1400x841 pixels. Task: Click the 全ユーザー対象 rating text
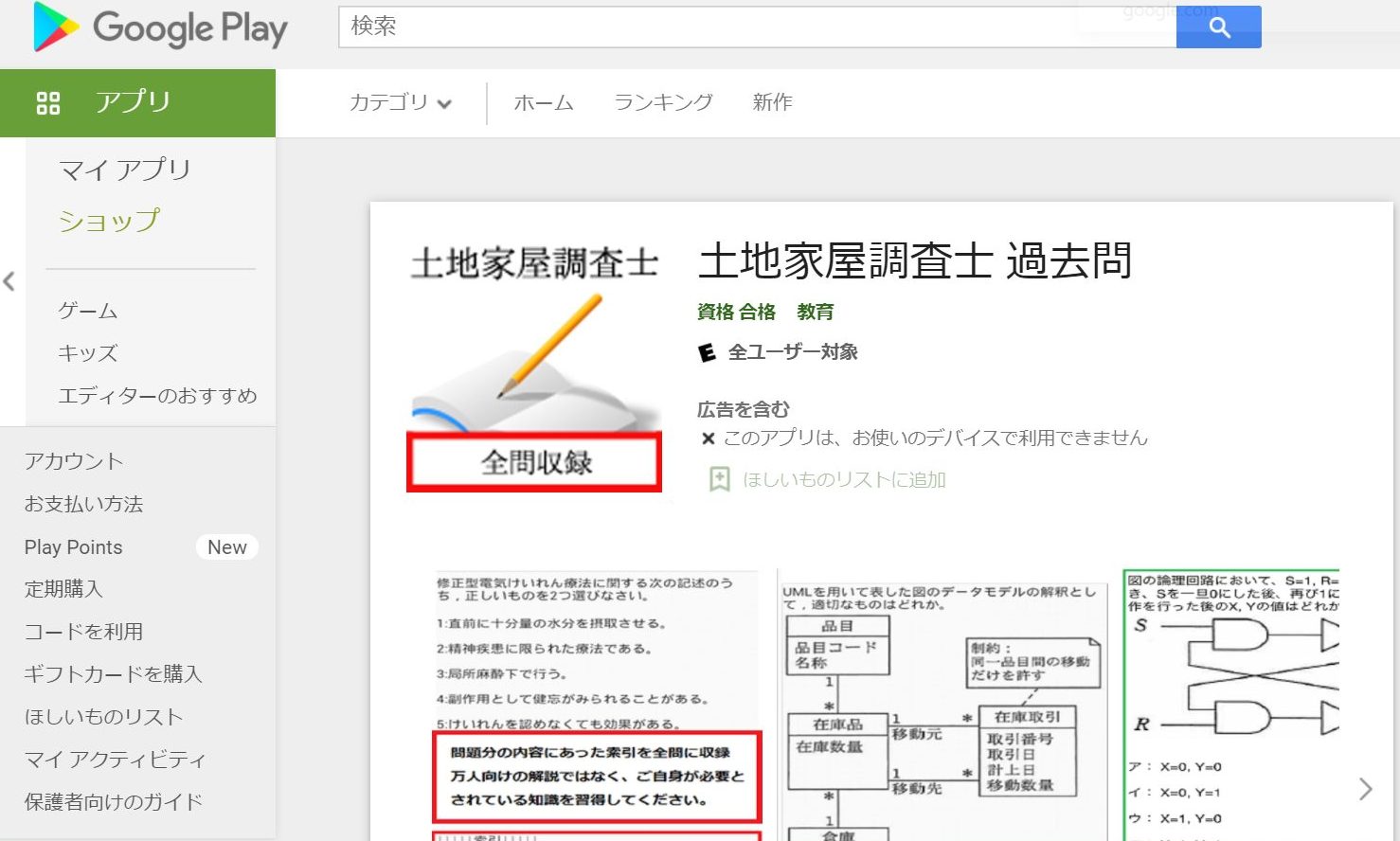[793, 352]
